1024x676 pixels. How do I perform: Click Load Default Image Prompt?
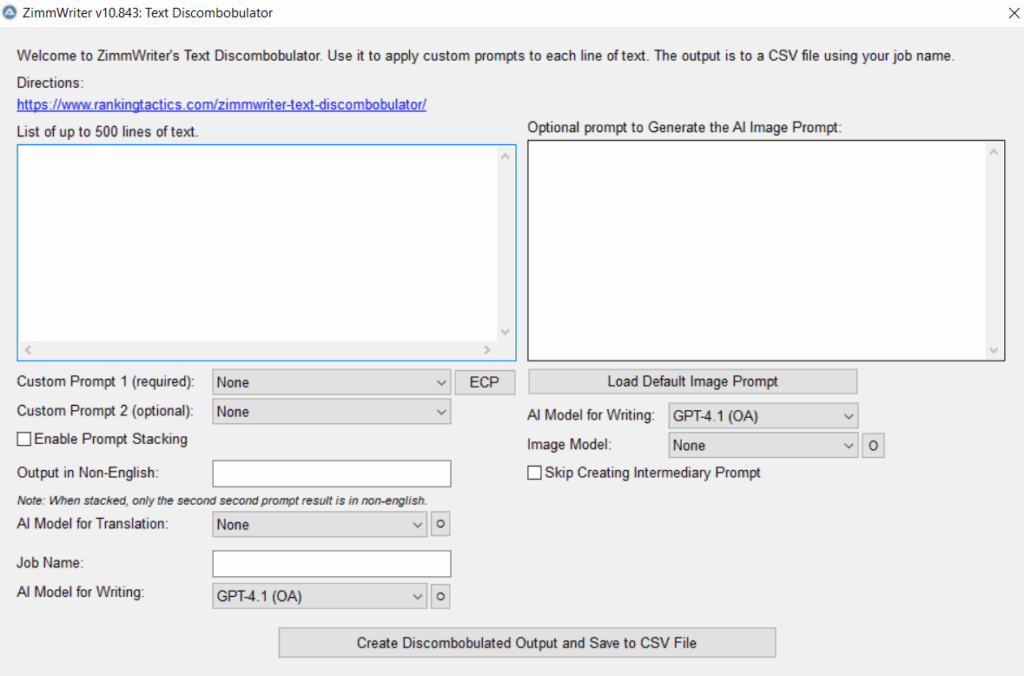tap(692, 381)
